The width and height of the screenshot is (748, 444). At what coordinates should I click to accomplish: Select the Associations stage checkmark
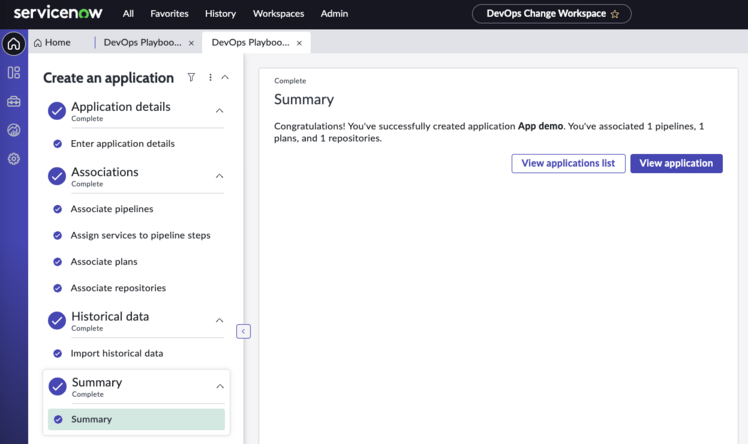tap(57, 176)
